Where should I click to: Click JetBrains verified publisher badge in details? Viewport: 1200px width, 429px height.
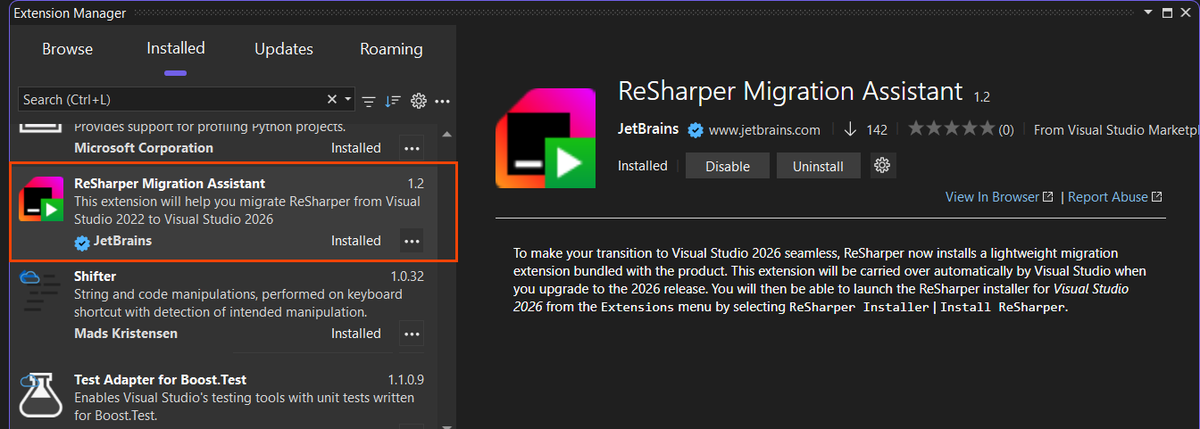tap(696, 130)
